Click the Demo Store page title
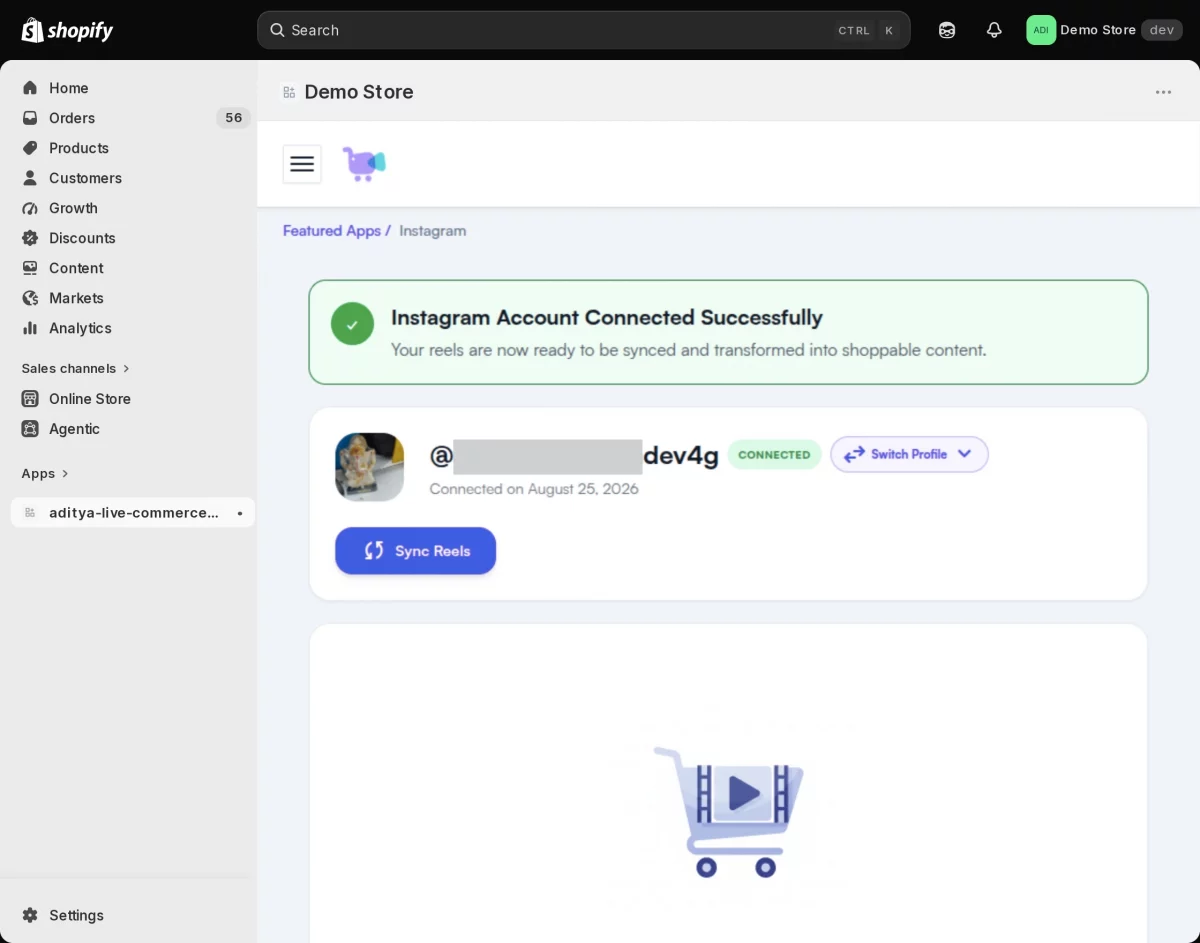The width and height of the screenshot is (1200, 943). [359, 92]
